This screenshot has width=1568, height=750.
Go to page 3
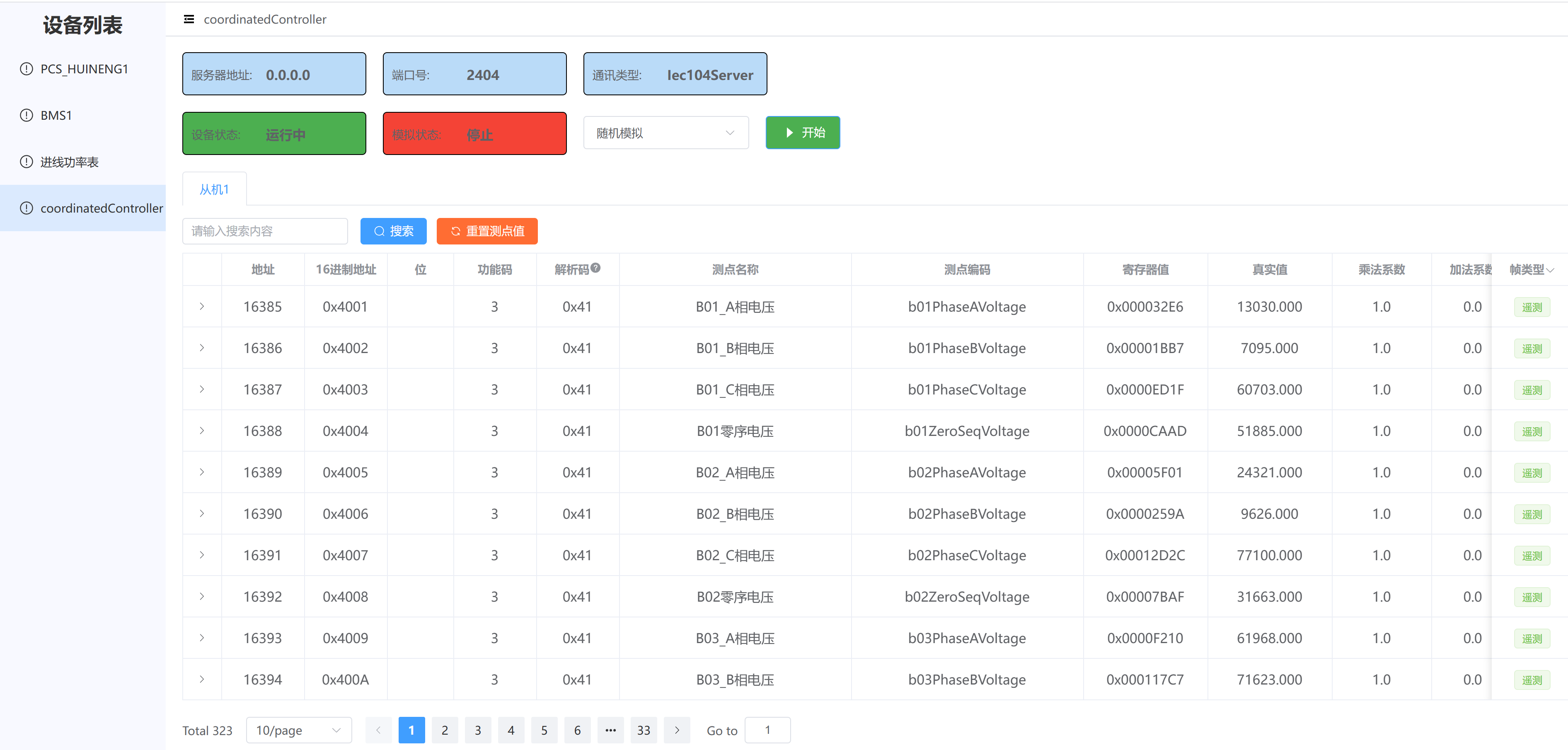coord(478,730)
